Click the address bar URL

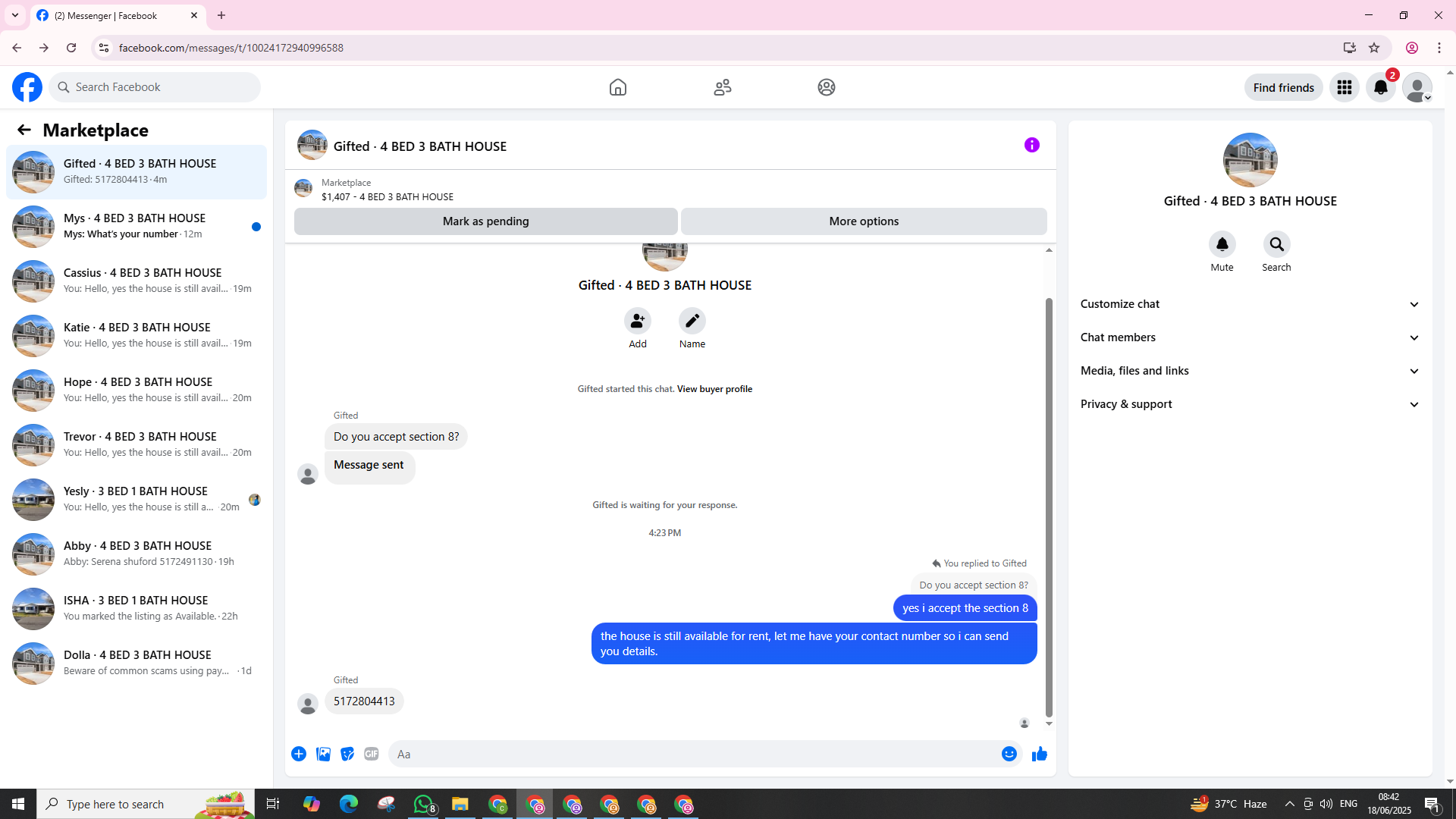click(x=231, y=48)
